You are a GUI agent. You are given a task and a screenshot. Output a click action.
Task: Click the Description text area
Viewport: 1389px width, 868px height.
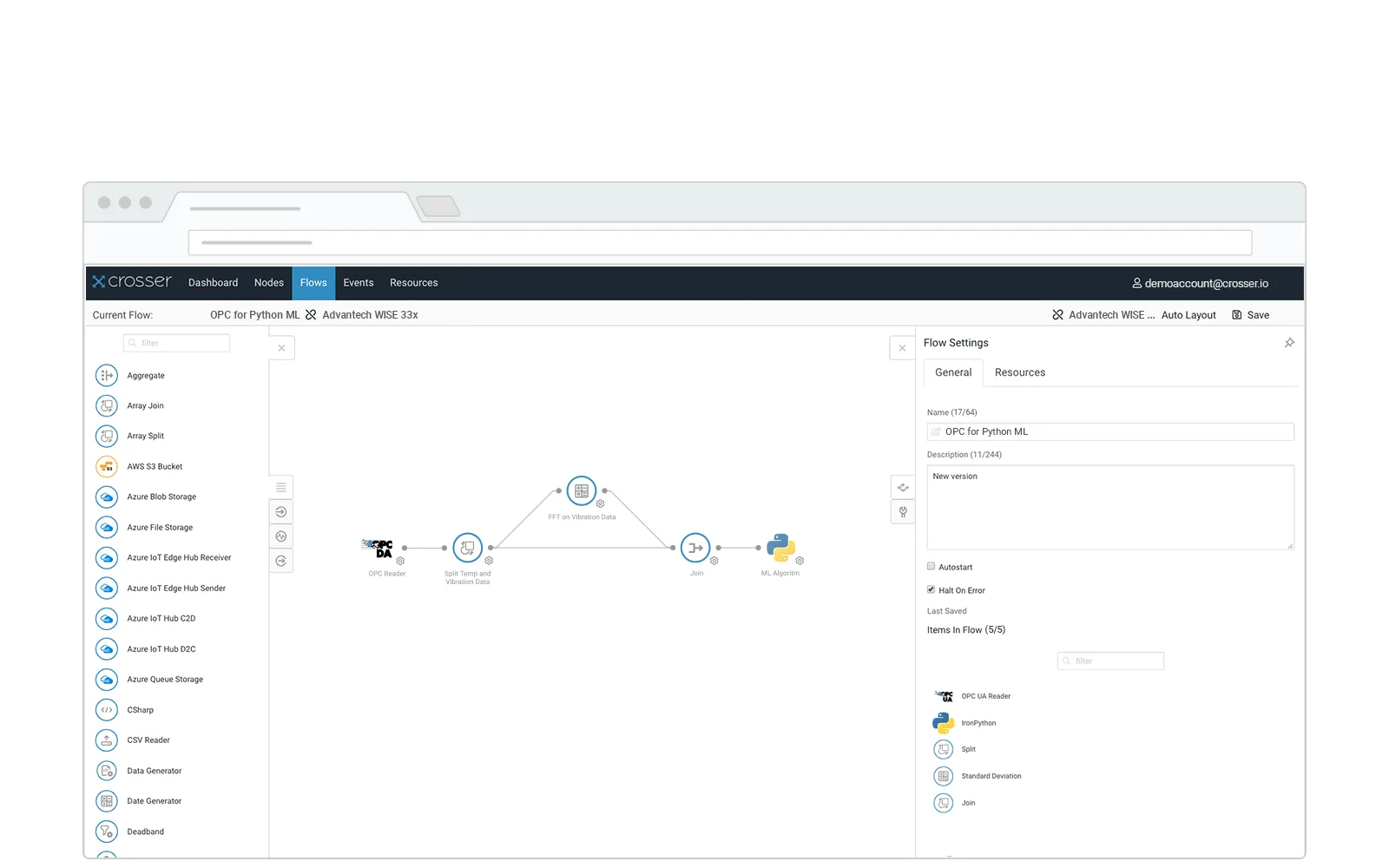[x=1110, y=508]
